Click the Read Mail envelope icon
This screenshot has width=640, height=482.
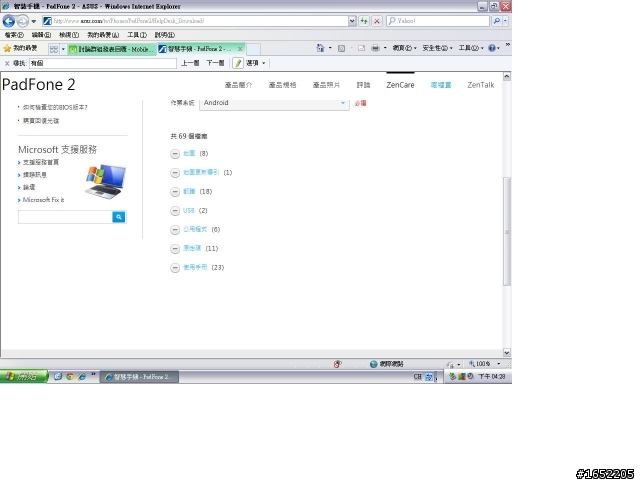tap(361, 49)
